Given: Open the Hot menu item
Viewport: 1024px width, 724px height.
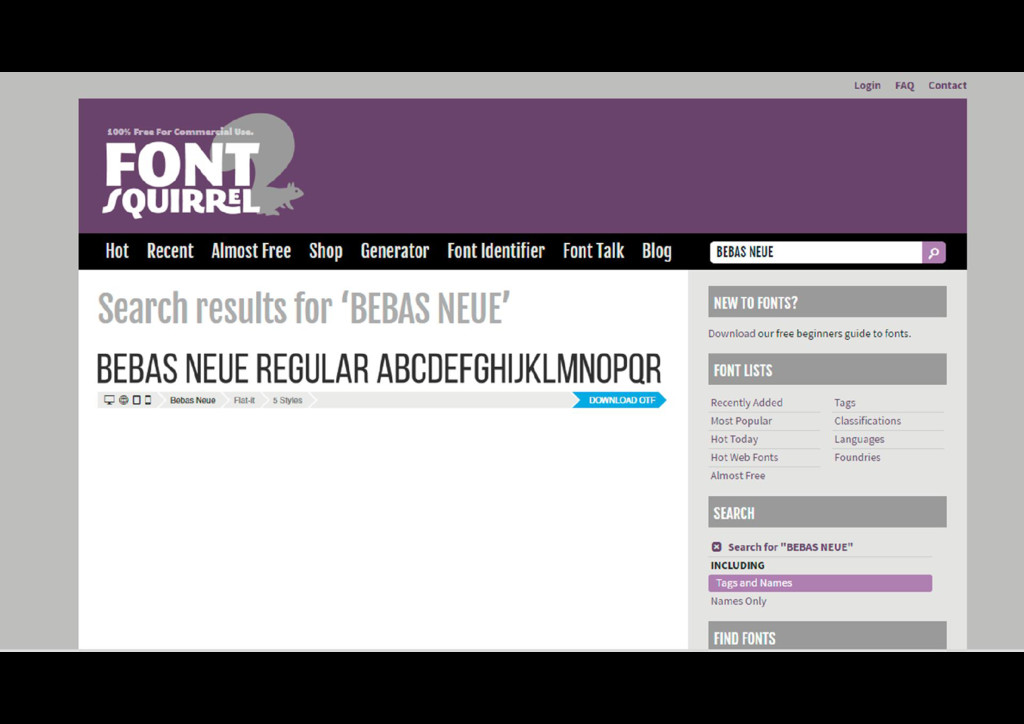Looking at the screenshot, I should tap(117, 251).
